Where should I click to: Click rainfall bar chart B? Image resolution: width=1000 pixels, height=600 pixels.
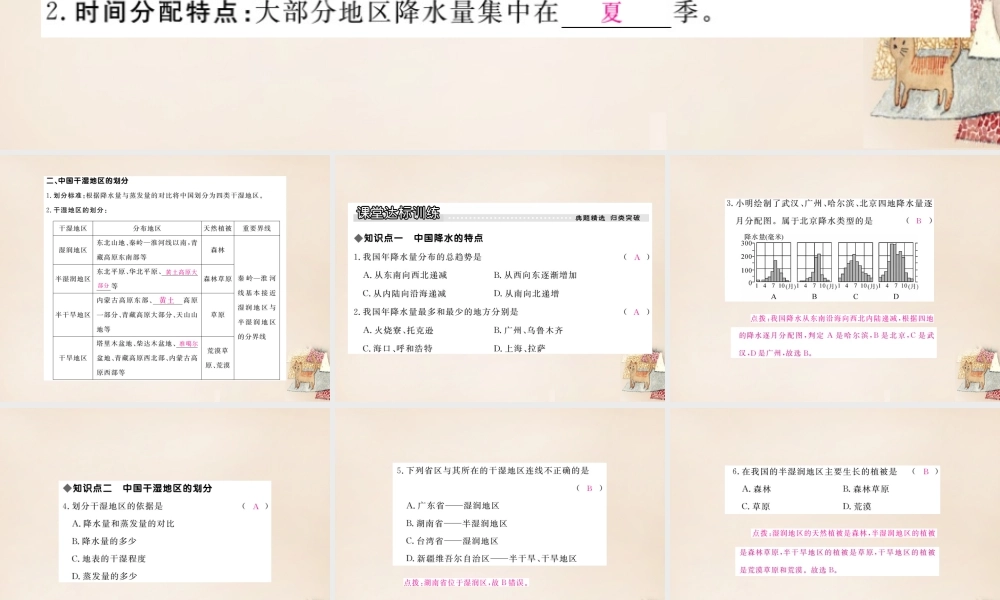coord(814,262)
